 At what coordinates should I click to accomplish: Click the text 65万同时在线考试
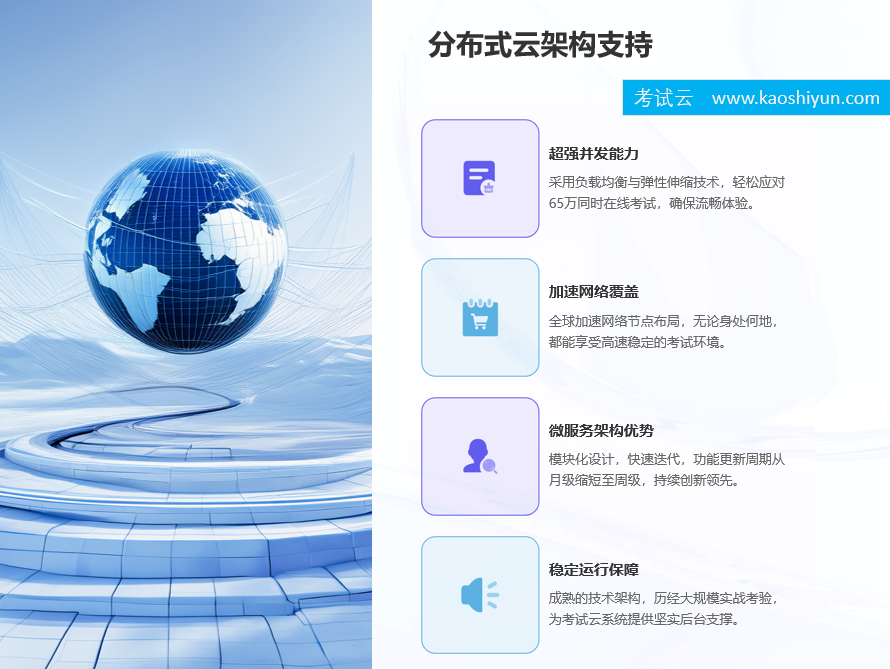(602, 203)
